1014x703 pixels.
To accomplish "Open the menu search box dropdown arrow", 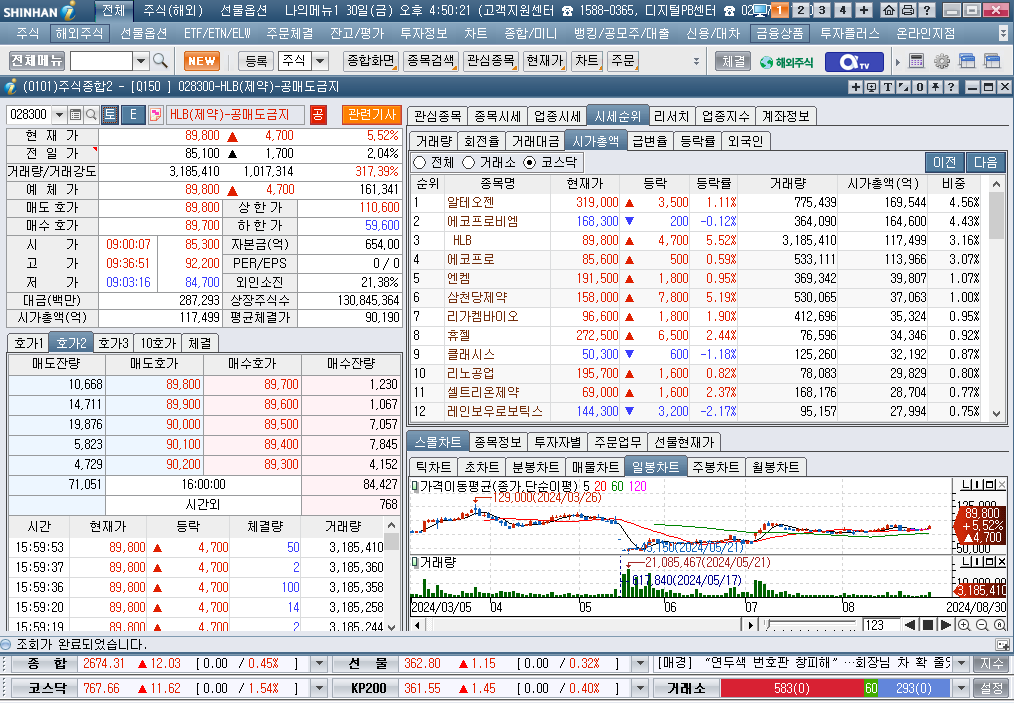I will tap(140, 61).
